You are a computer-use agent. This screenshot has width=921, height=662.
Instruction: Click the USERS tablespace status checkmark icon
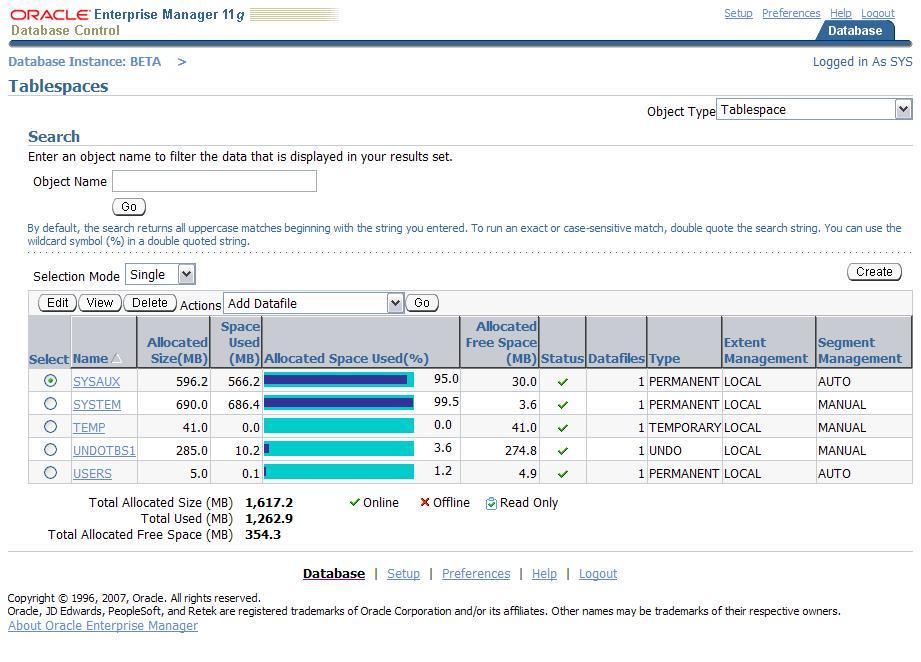point(562,474)
